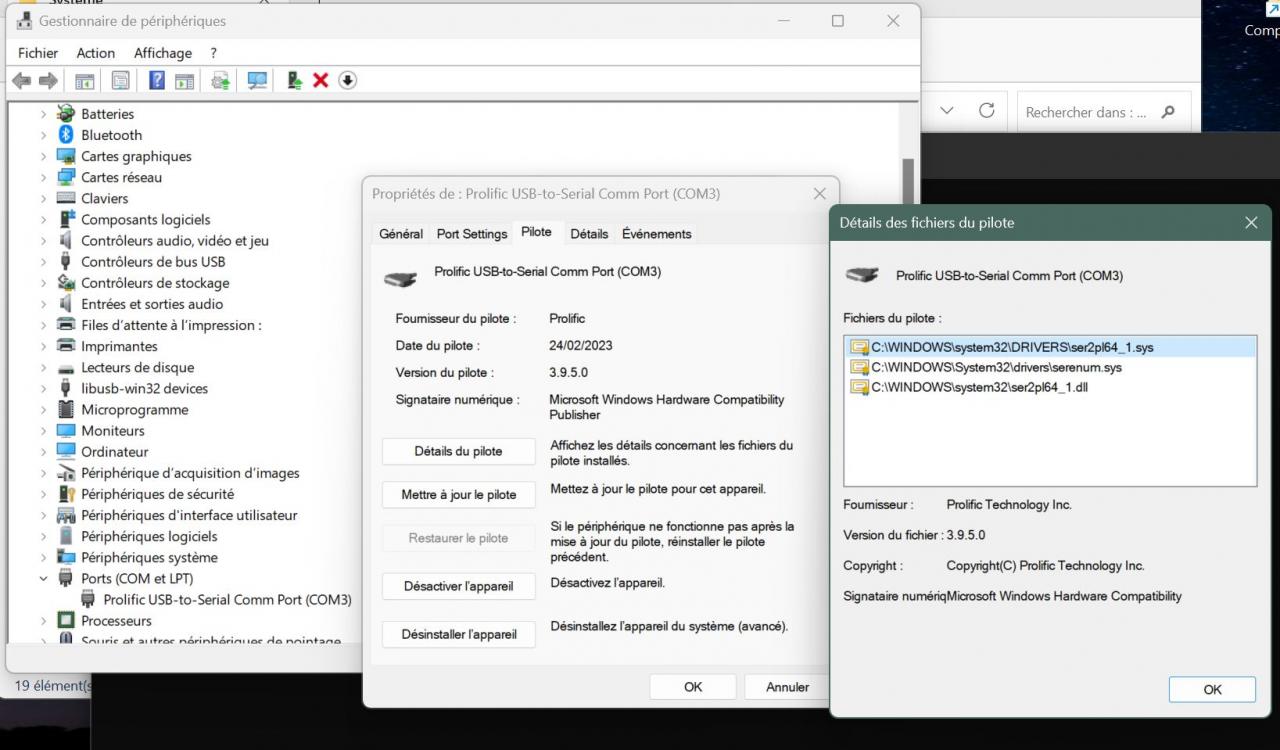1280x750 pixels.
Task: Expand the Ordinateur category
Action: pos(43,451)
